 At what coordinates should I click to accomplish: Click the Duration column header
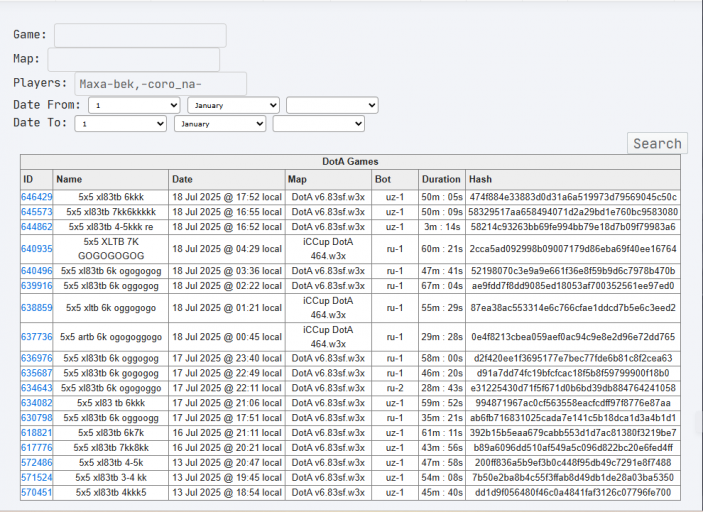(442, 179)
